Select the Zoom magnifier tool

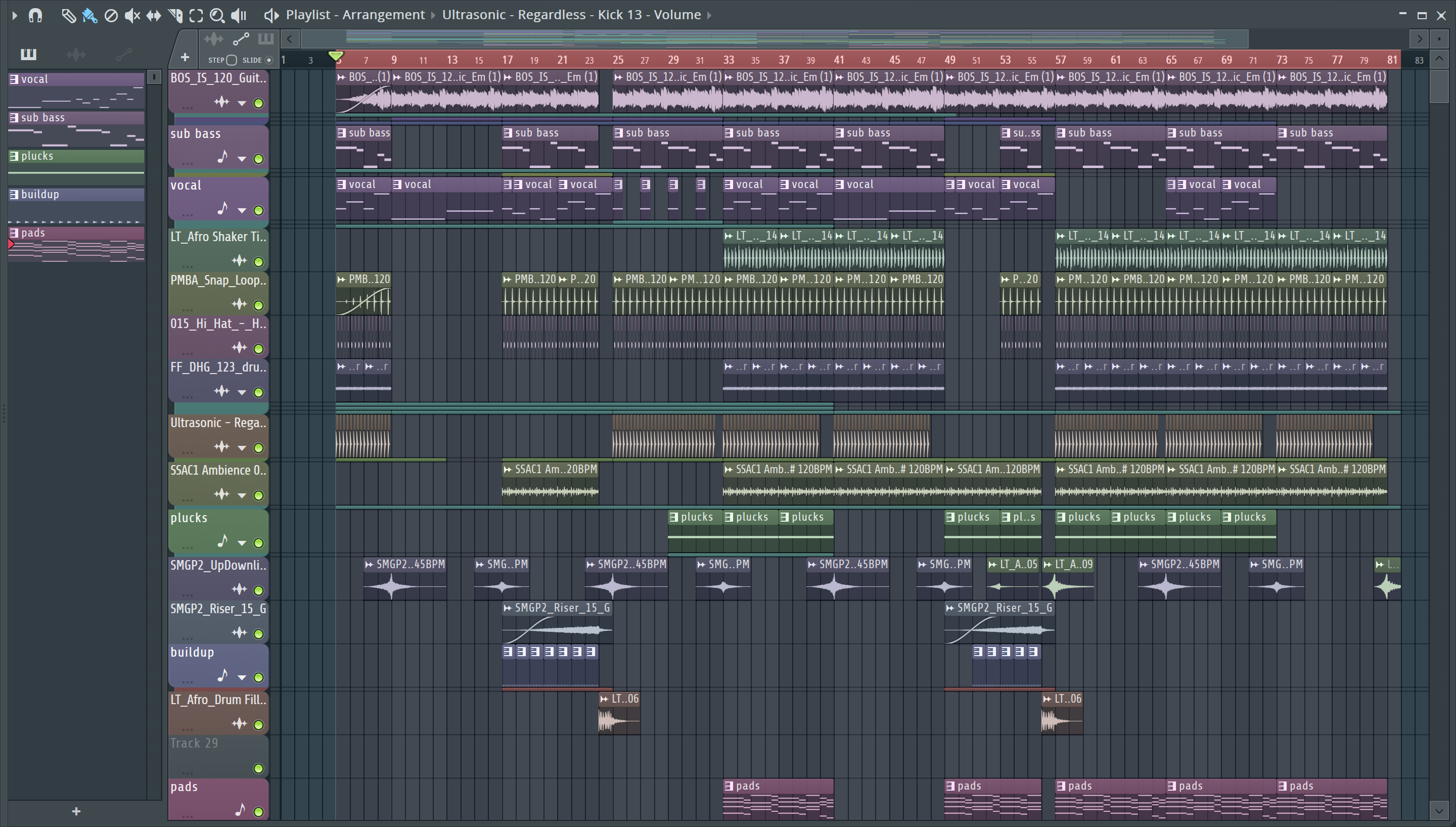click(217, 15)
